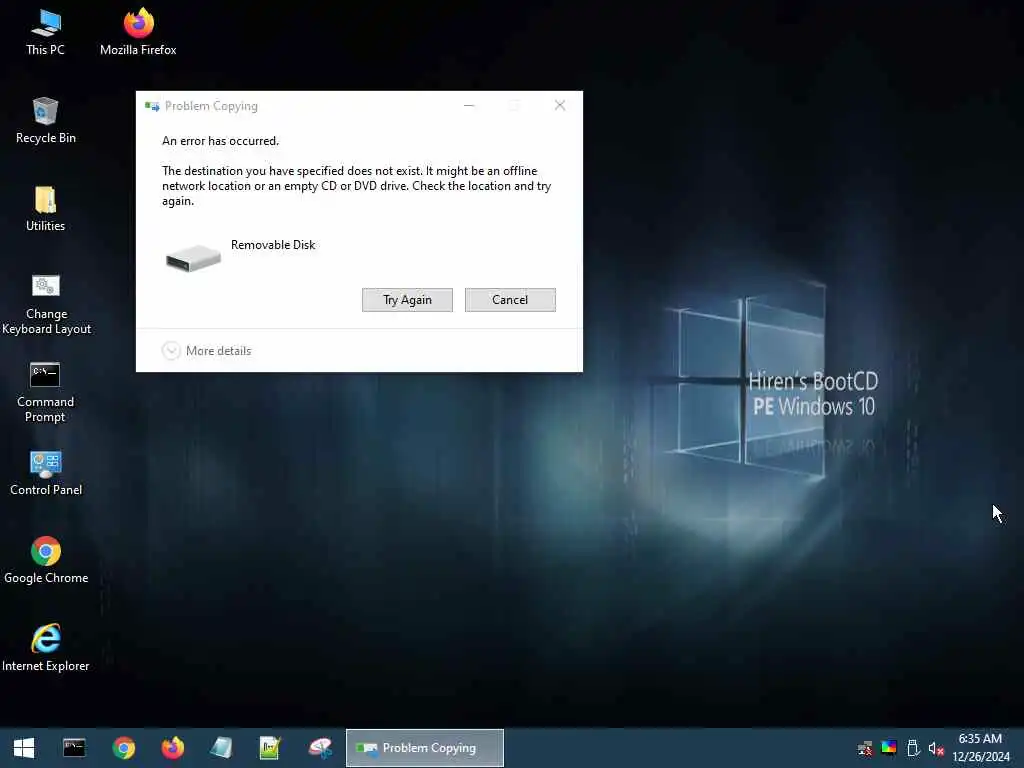Screen dimensions: 1024x768
Task: Click the 'An error has occurred.' text
Action: pos(220,141)
